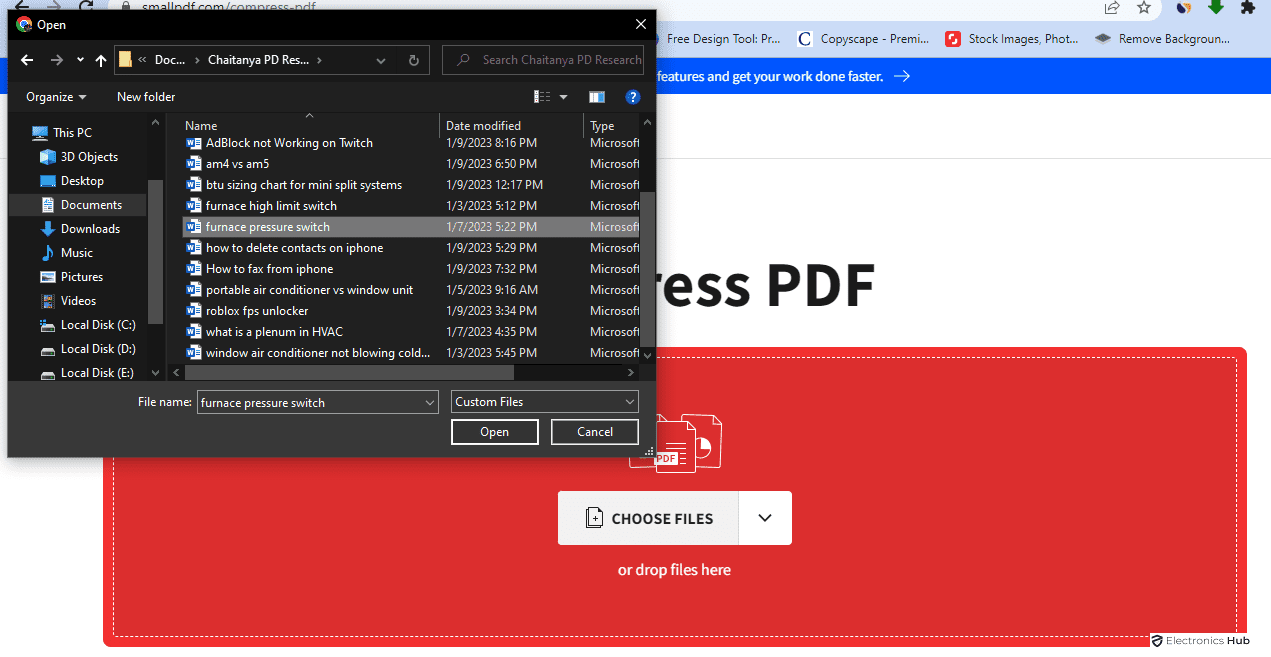This screenshot has width=1271, height=657.
Task: Click the refresh icon in address bar
Action: 413,60
